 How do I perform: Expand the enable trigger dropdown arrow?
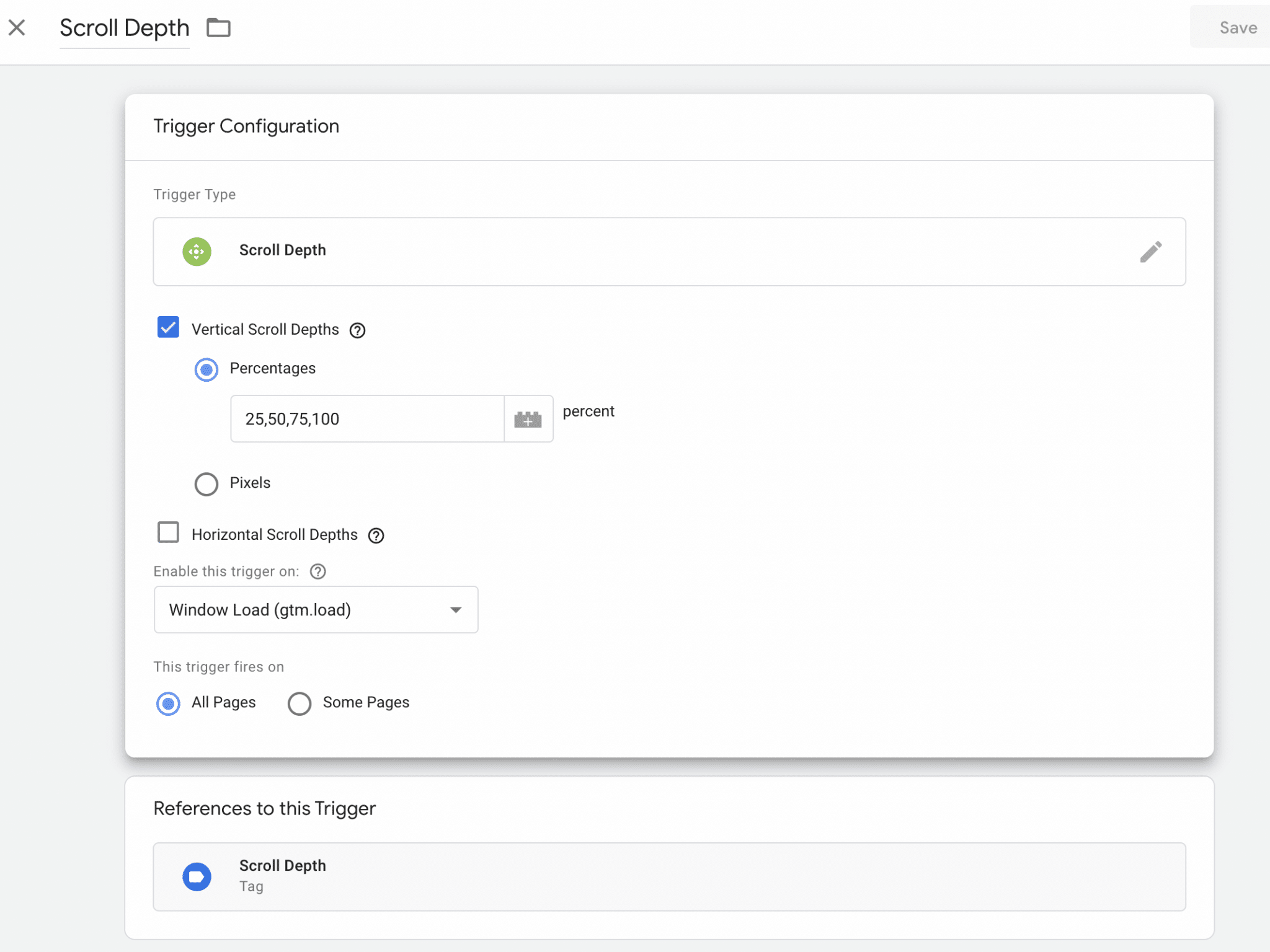tap(456, 609)
